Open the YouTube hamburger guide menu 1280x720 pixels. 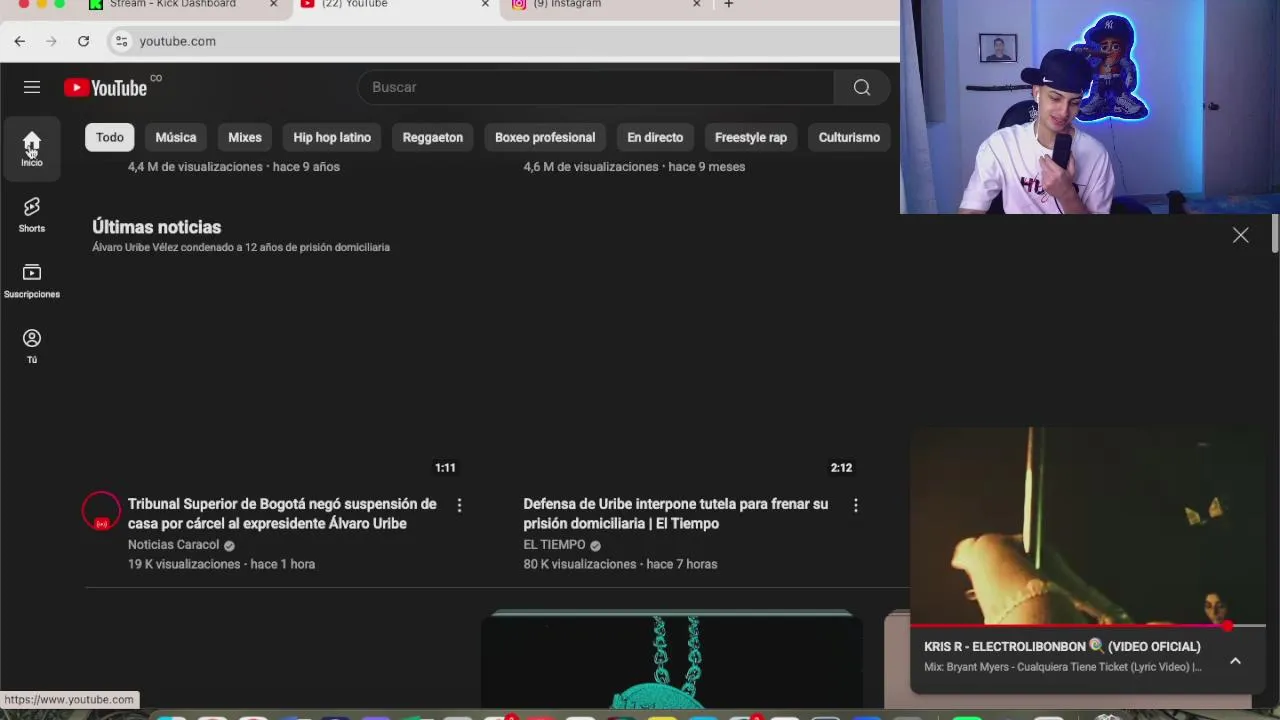coord(32,87)
